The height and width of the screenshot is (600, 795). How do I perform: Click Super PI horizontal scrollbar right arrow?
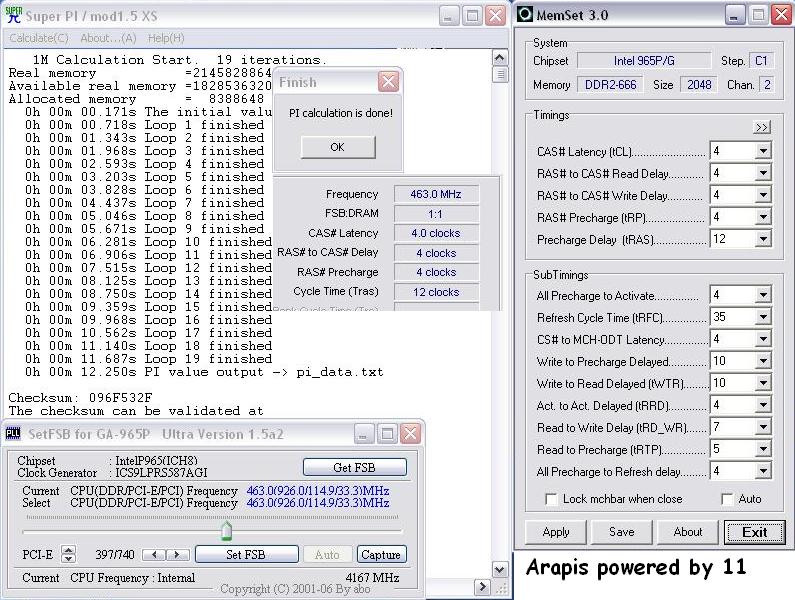pyautogui.click(x=482, y=587)
